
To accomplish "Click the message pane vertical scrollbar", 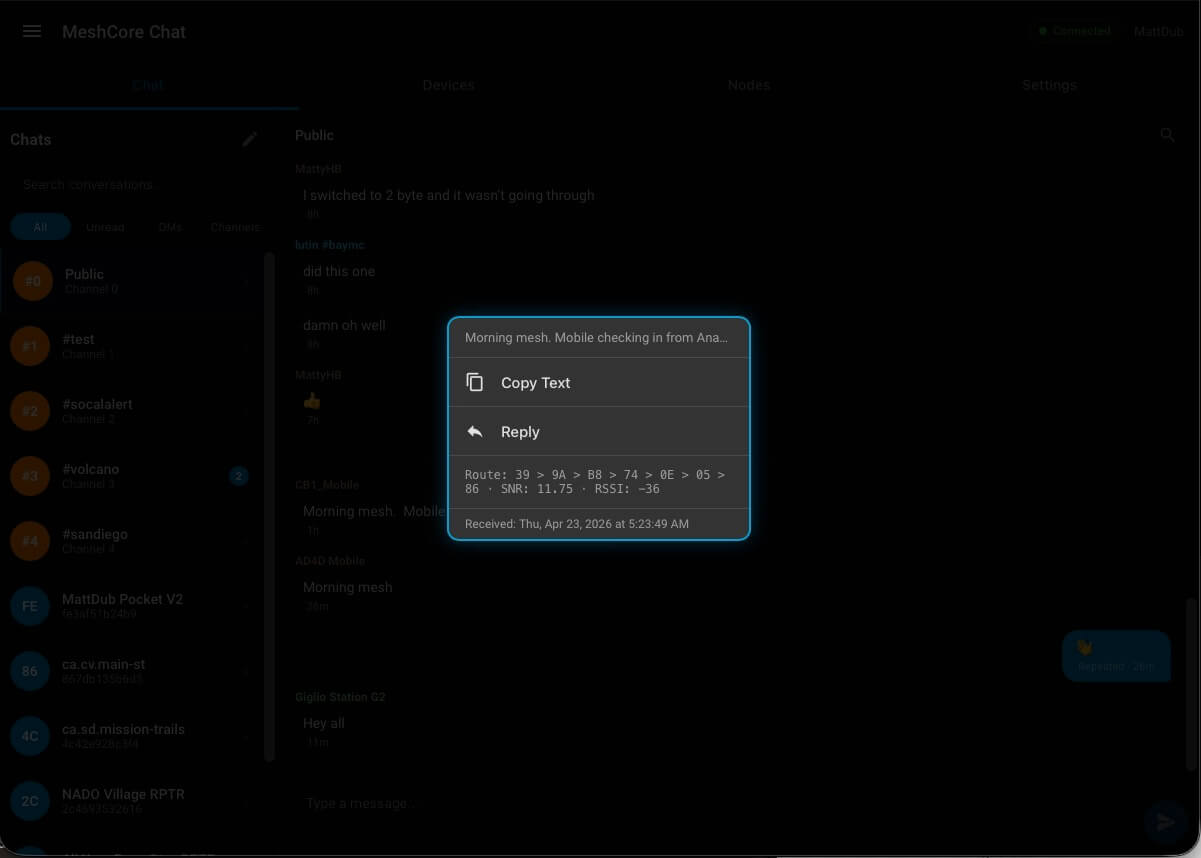I will [1190, 685].
